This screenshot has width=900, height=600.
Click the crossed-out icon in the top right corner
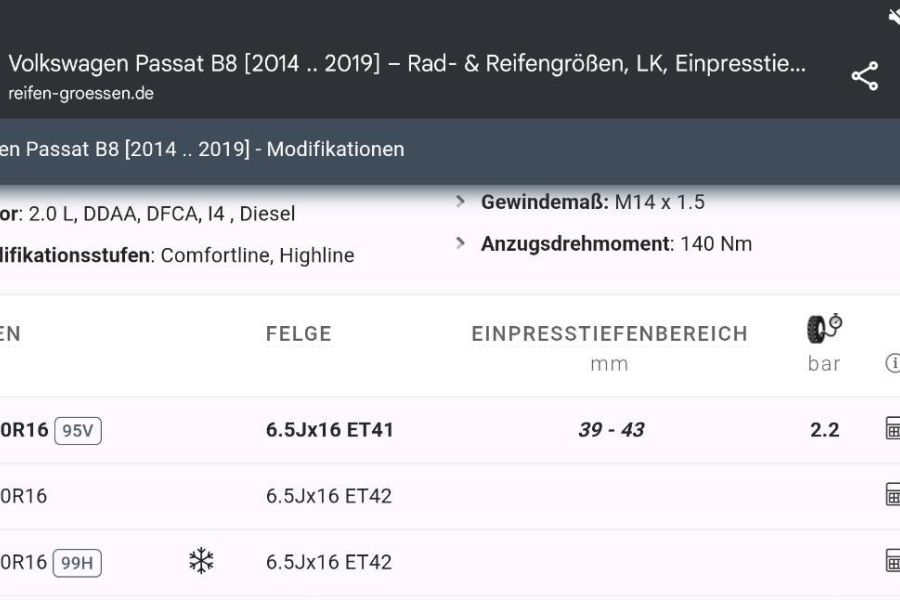[893, 14]
